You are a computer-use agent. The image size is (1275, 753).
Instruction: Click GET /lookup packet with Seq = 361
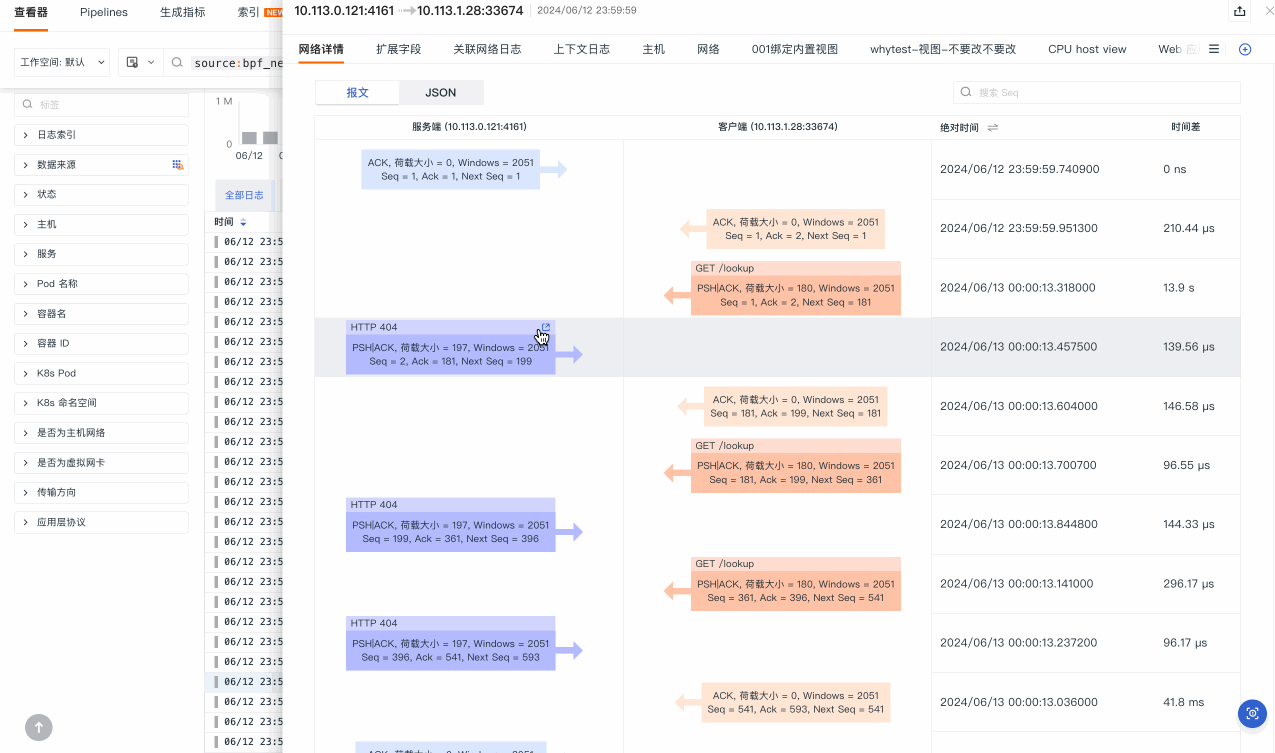pyautogui.click(x=796, y=584)
